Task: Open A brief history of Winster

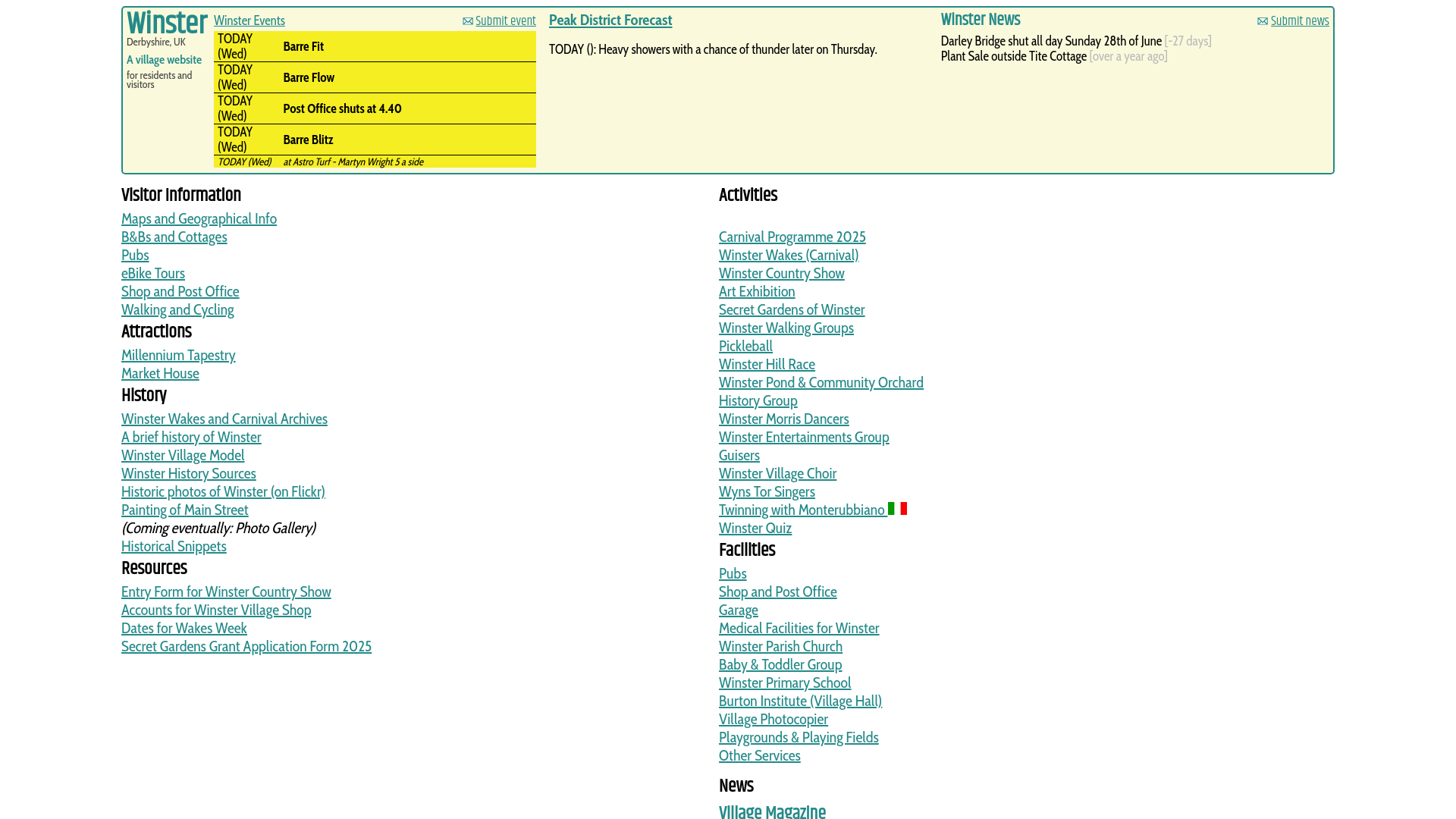Action: (191, 437)
